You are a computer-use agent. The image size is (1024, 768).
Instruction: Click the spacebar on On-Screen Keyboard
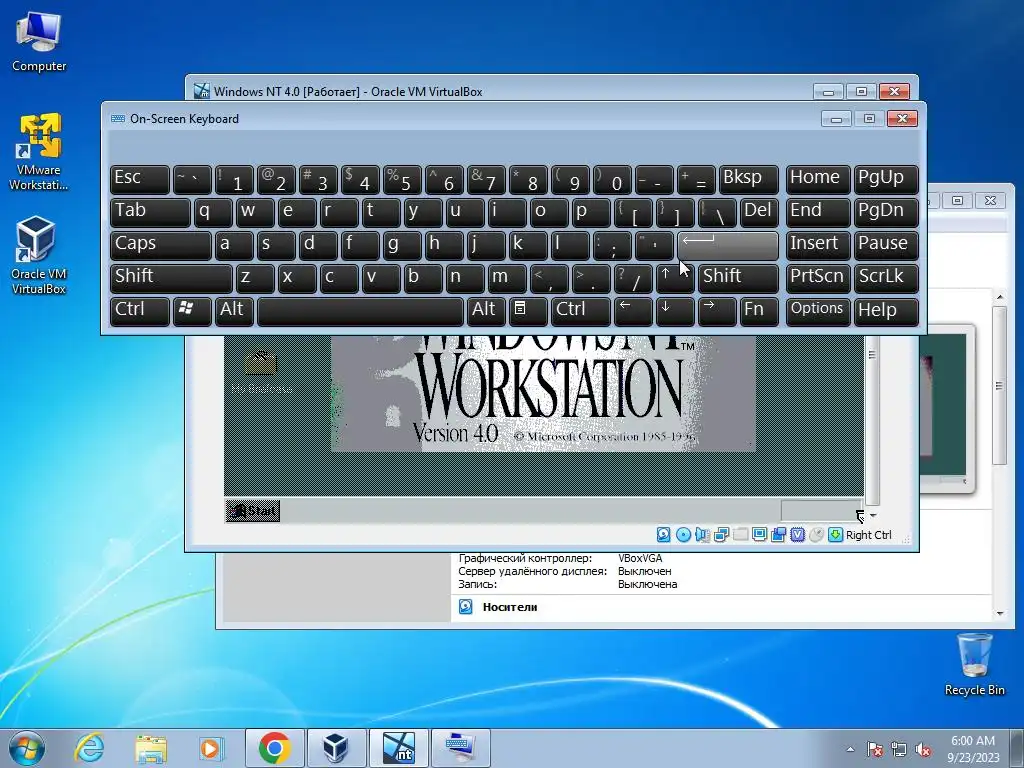[x=360, y=310]
